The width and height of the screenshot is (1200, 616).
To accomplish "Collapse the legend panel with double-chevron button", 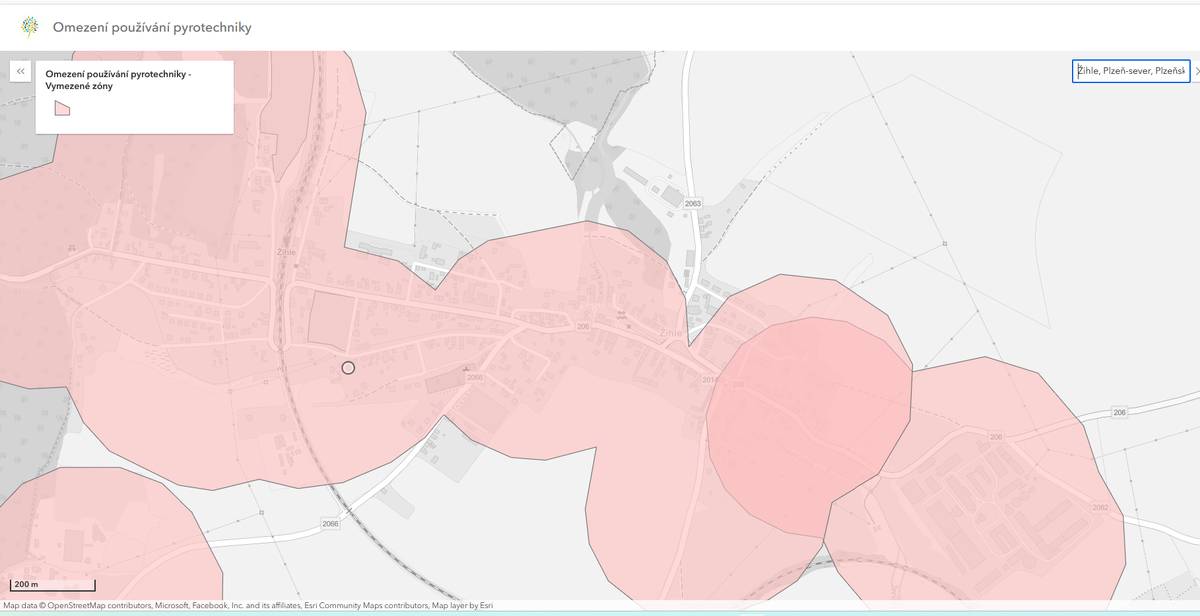I will point(20,71).
